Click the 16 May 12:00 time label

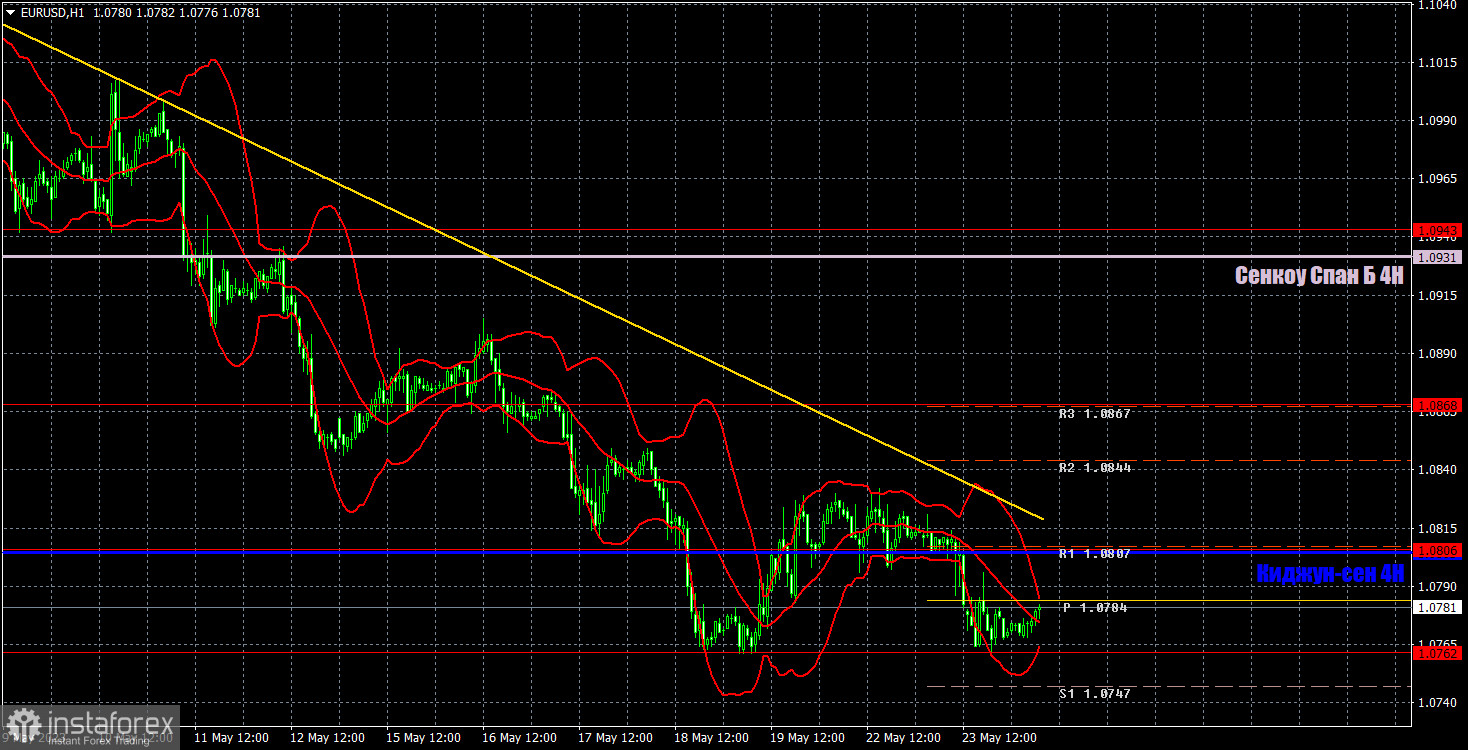pyautogui.click(x=519, y=738)
